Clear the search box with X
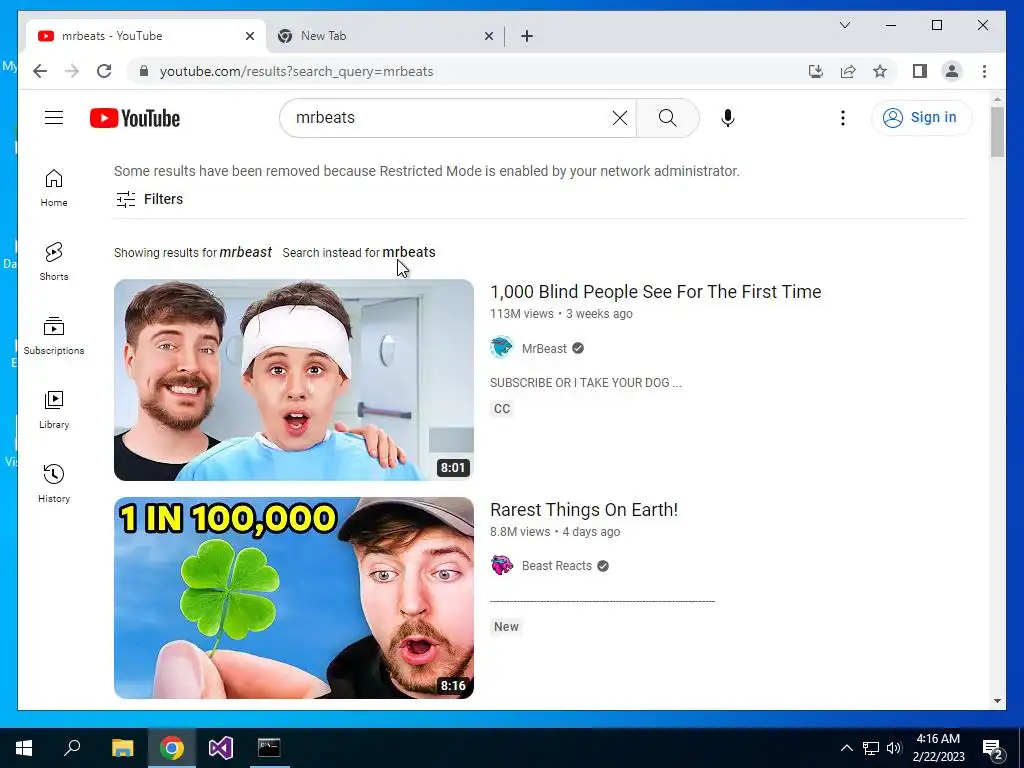Image resolution: width=1024 pixels, height=768 pixels. click(620, 118)
